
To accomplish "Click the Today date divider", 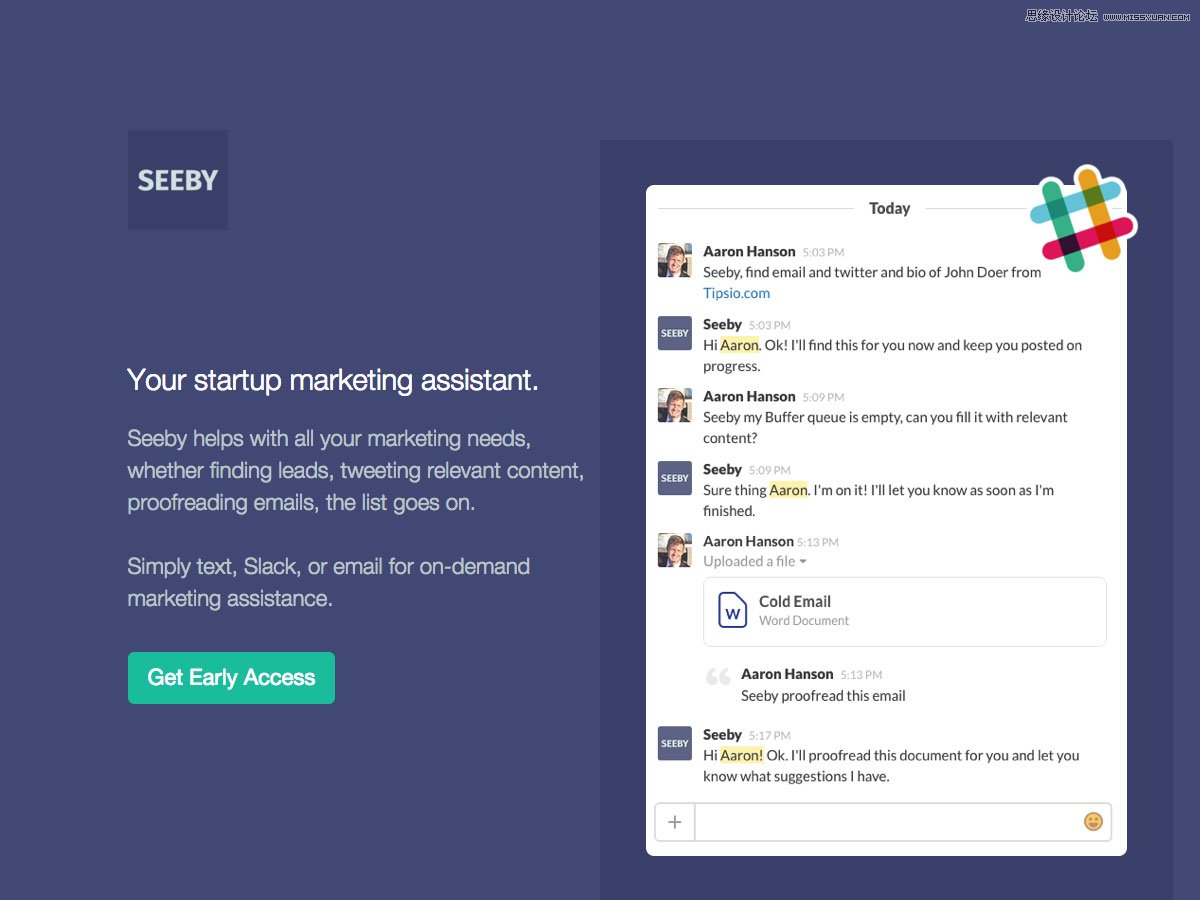I will [x=889, y=208].
